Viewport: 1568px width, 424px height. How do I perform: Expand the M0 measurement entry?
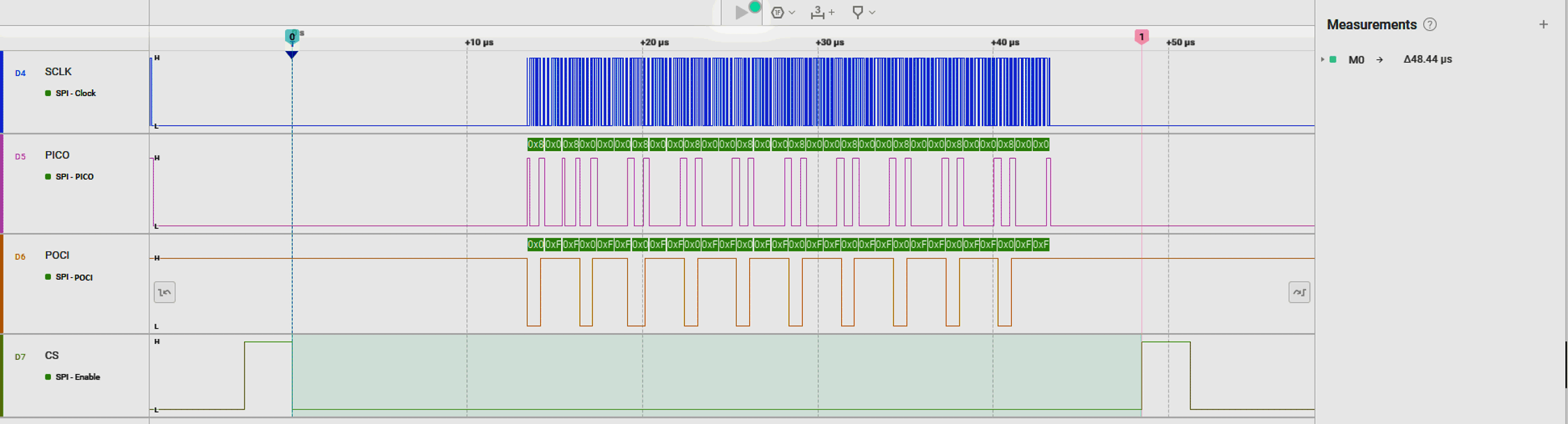coord(1322,60)
